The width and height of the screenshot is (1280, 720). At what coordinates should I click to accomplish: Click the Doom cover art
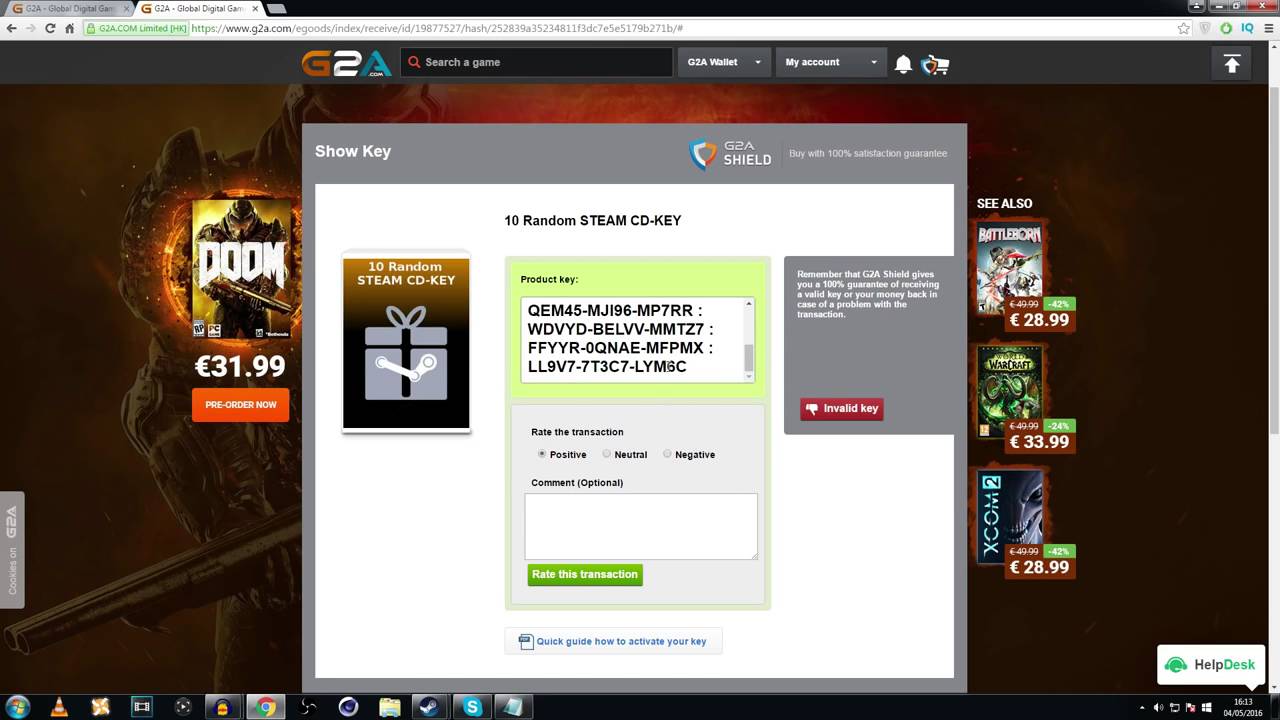241,269
